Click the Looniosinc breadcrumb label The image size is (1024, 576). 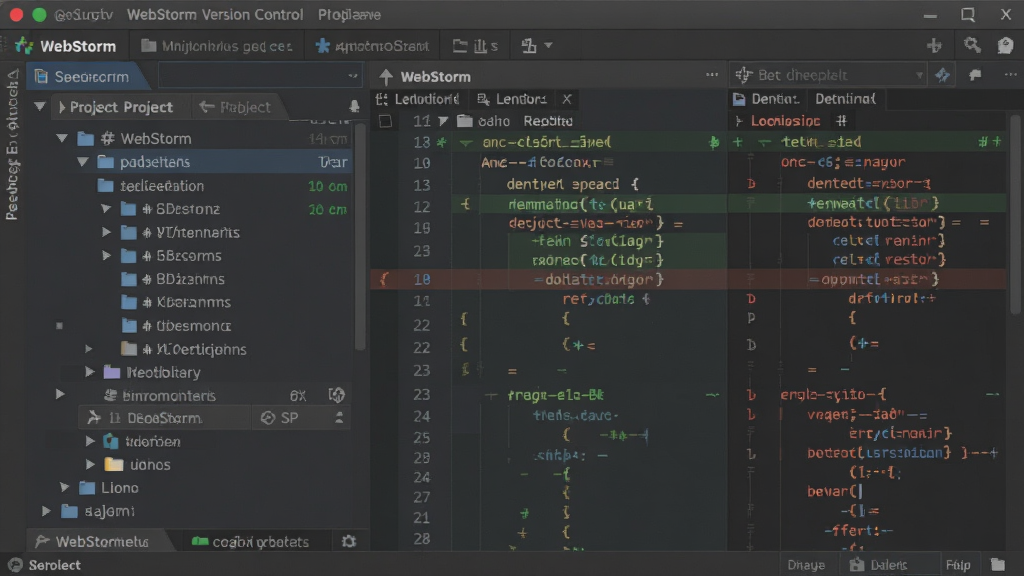point(786,121)
